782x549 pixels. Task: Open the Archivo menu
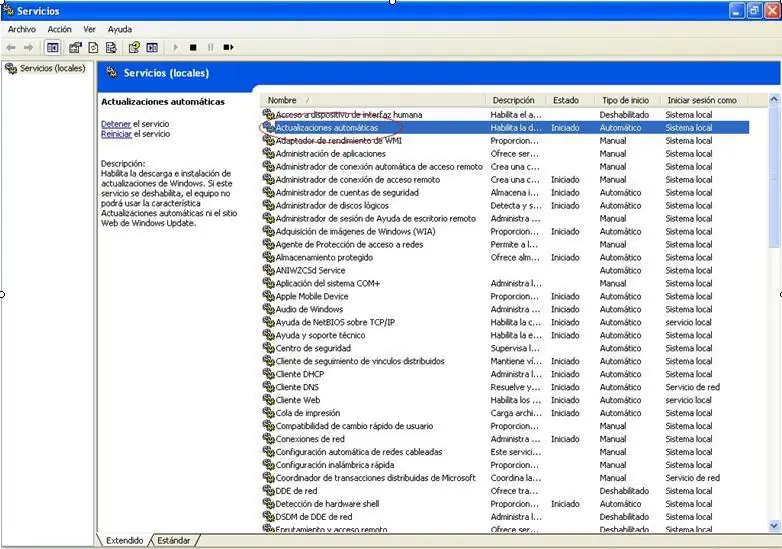(x=22, y=29)
